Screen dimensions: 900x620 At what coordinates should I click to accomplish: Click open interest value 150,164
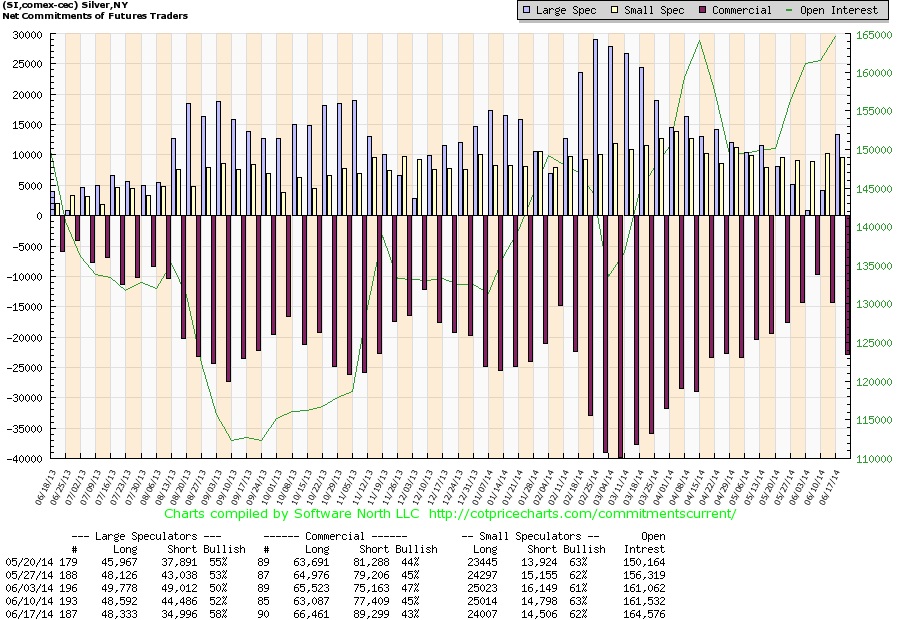pyautogui.click(x=644, y=563)
